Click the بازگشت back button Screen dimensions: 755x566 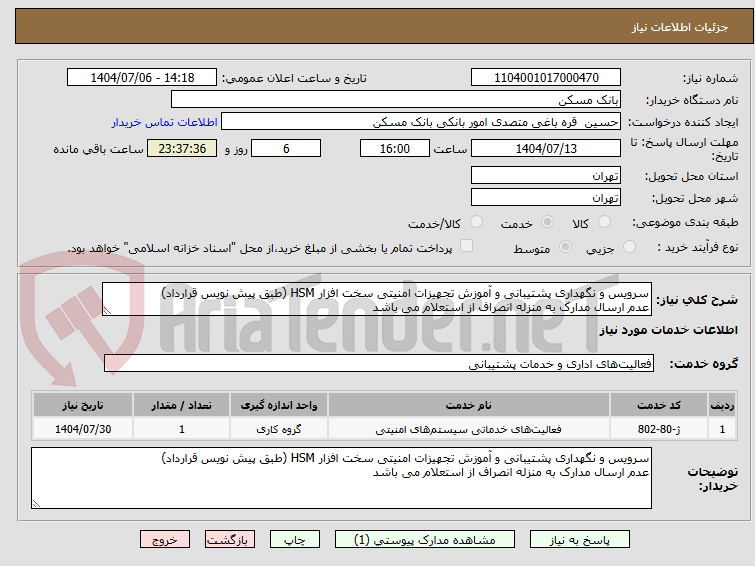click(230, 540)
